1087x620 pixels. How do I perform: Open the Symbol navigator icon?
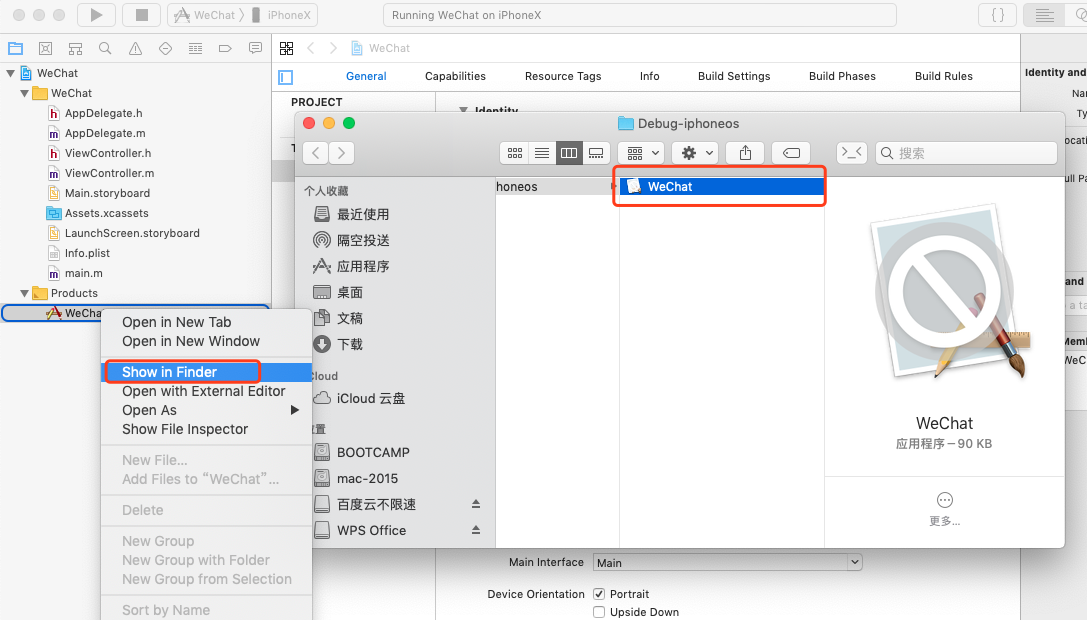(75, 48)
